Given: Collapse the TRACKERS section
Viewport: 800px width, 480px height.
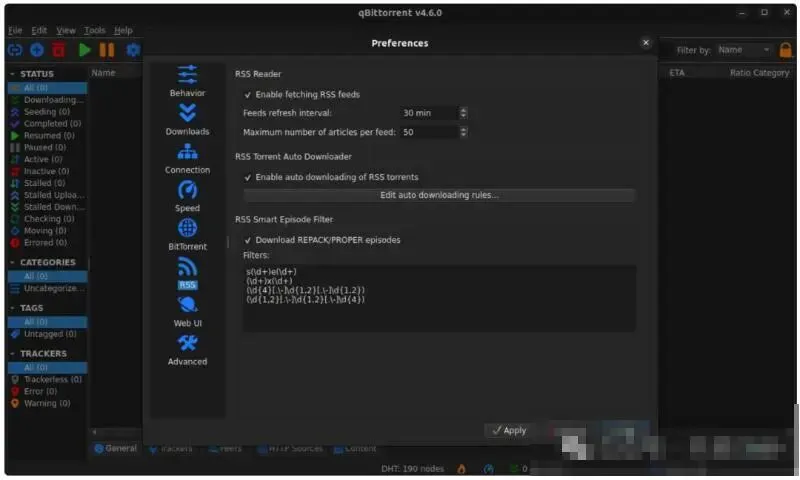Looking at the screenshot, I should click(12, 353).
